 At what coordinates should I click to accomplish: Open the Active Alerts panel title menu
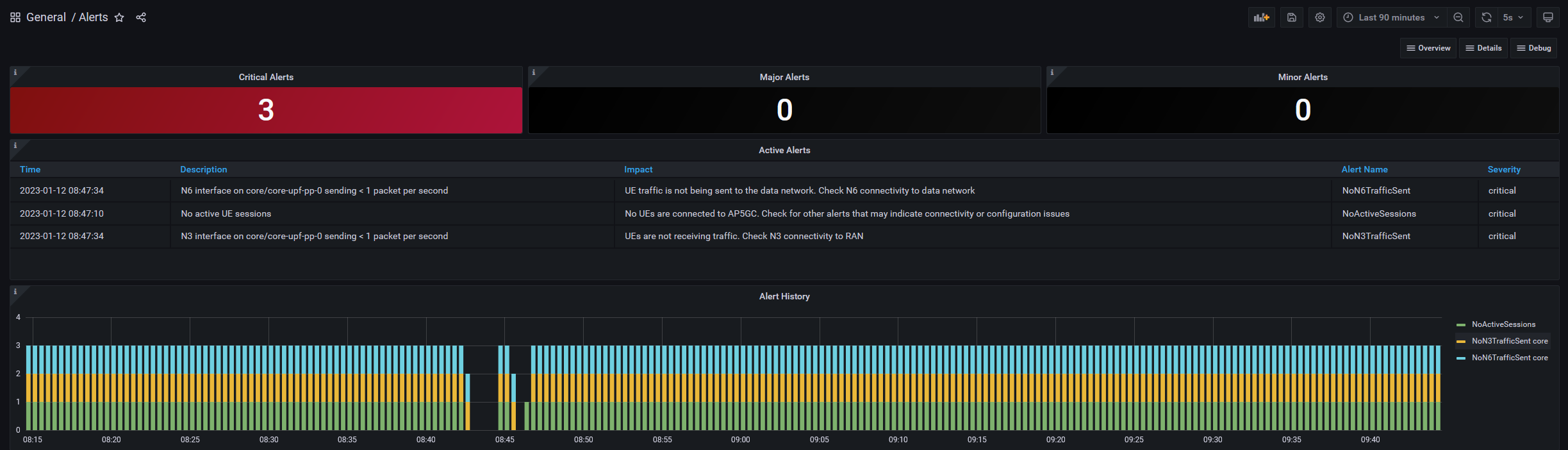pyautogui.click(x=784, y=150)
